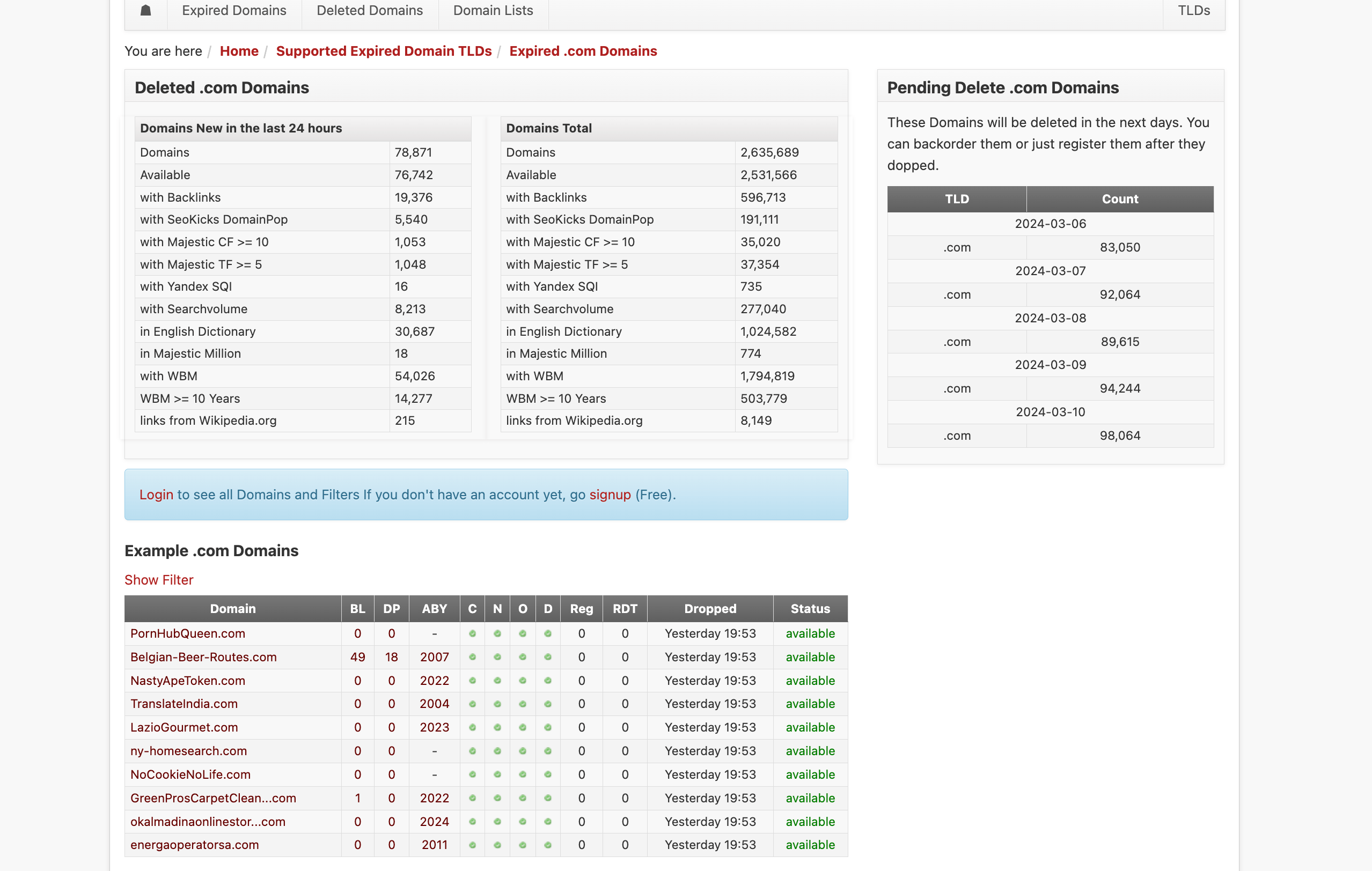Open the LazioGourmet.com domain link
Image resolution: width=1372 pixels, height=871 pixels.
pos(184,727)
